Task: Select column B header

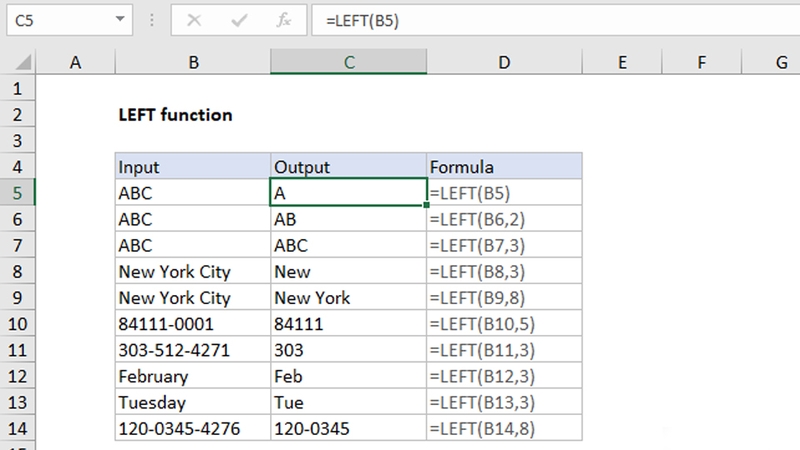Action: 193,62
